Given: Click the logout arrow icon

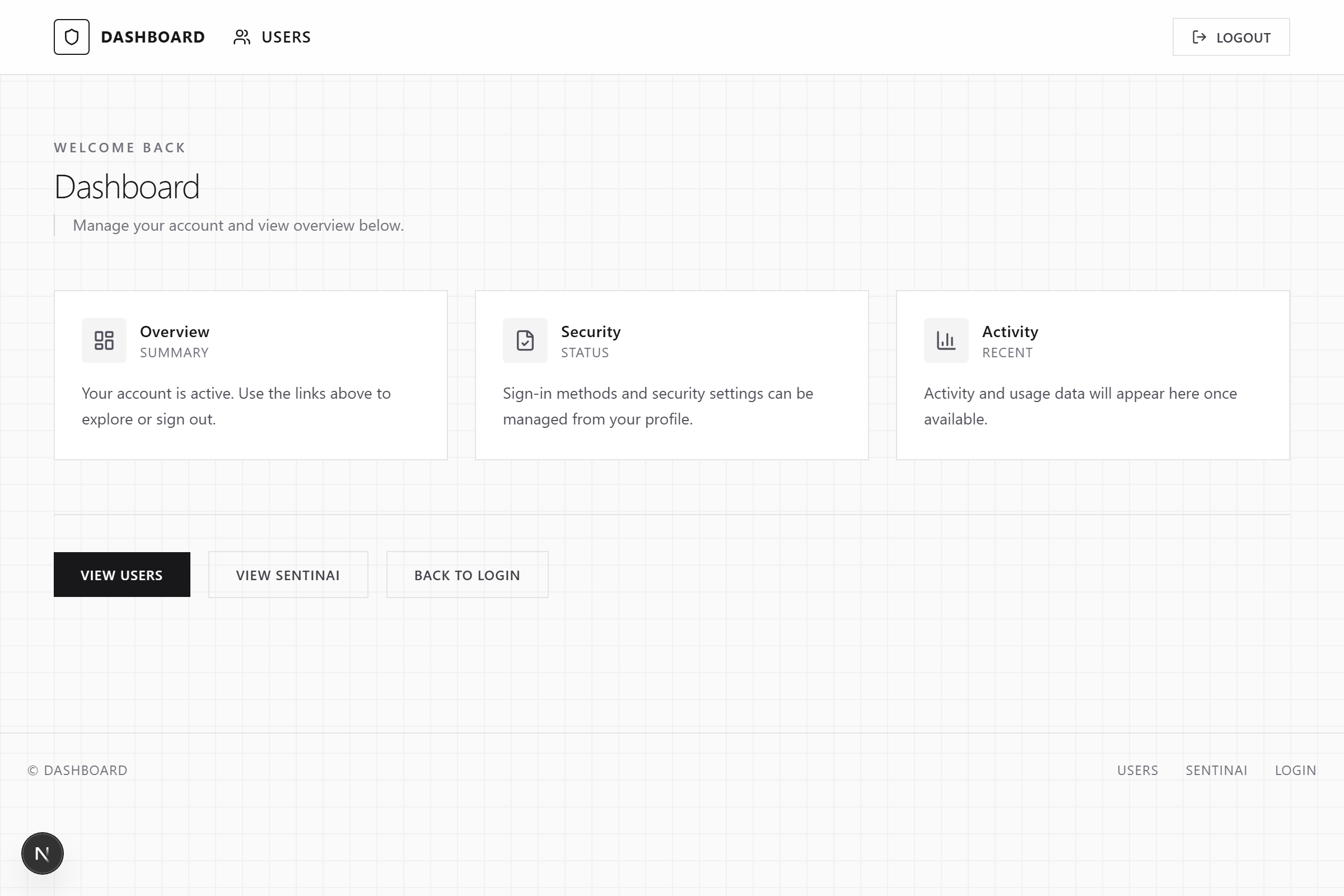Looking at the screenshot, I should click(1199, 37).
